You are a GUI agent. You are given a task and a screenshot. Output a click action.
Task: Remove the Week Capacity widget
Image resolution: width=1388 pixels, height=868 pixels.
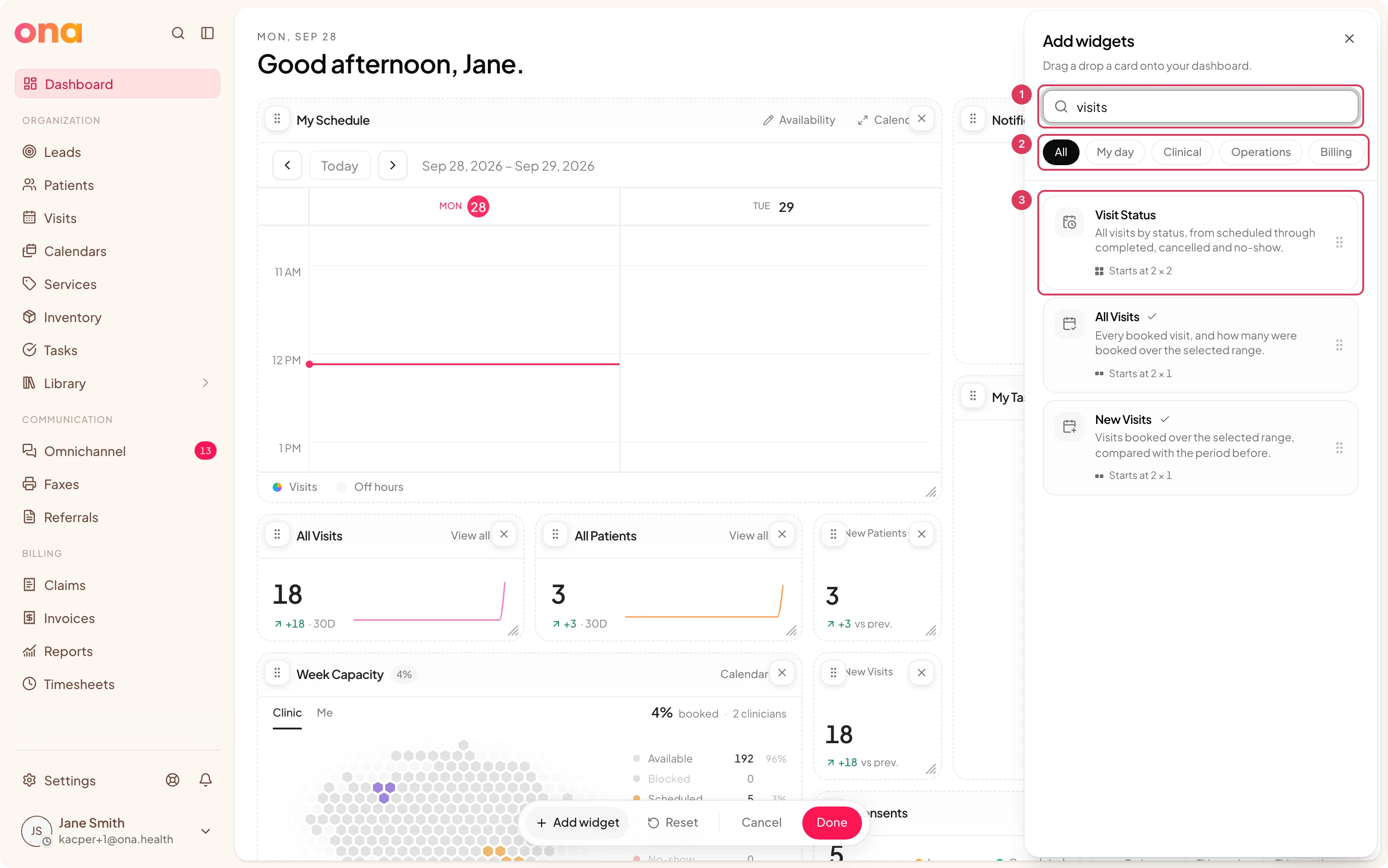pos(782,672)
